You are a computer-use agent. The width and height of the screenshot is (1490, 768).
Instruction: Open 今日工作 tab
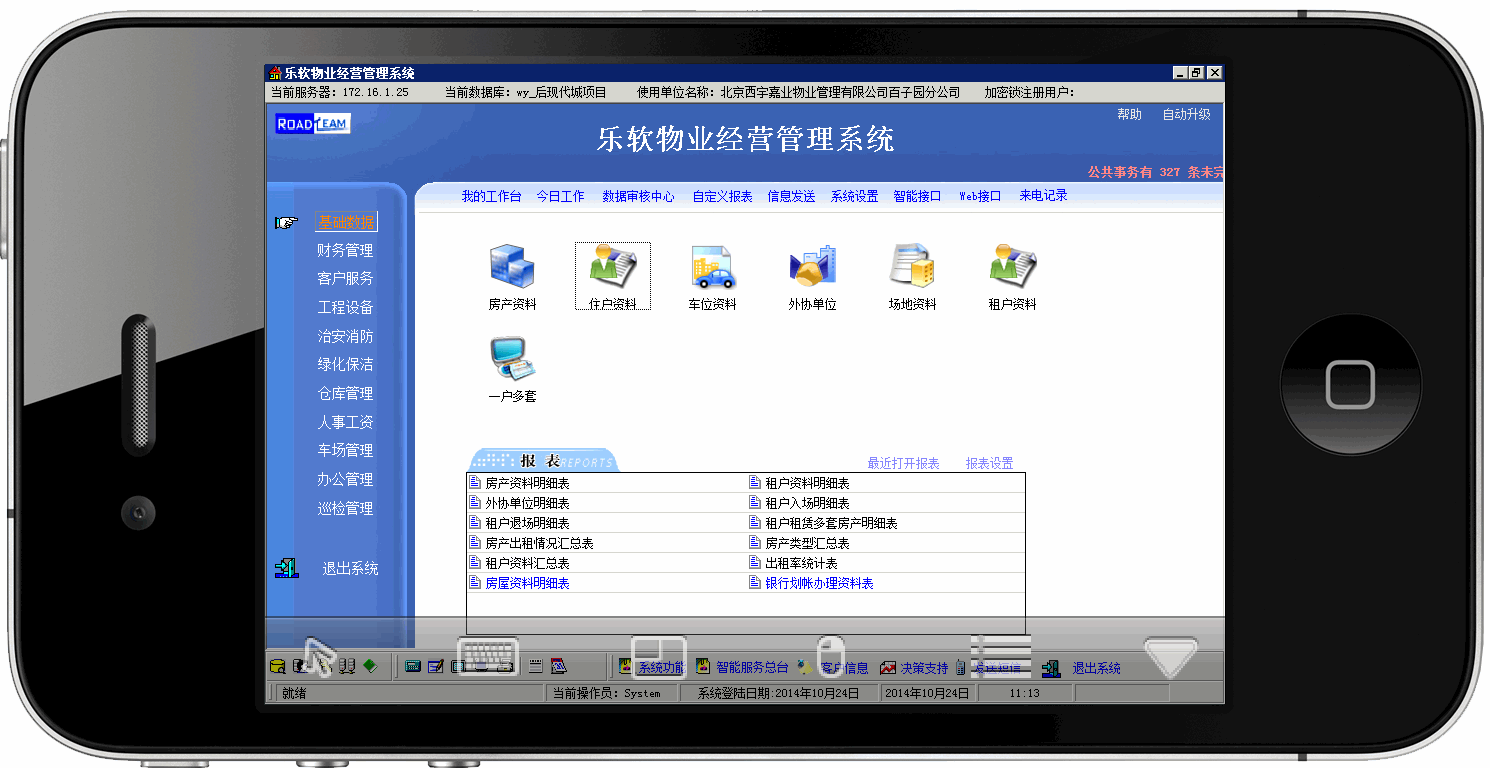coord(560,196)
